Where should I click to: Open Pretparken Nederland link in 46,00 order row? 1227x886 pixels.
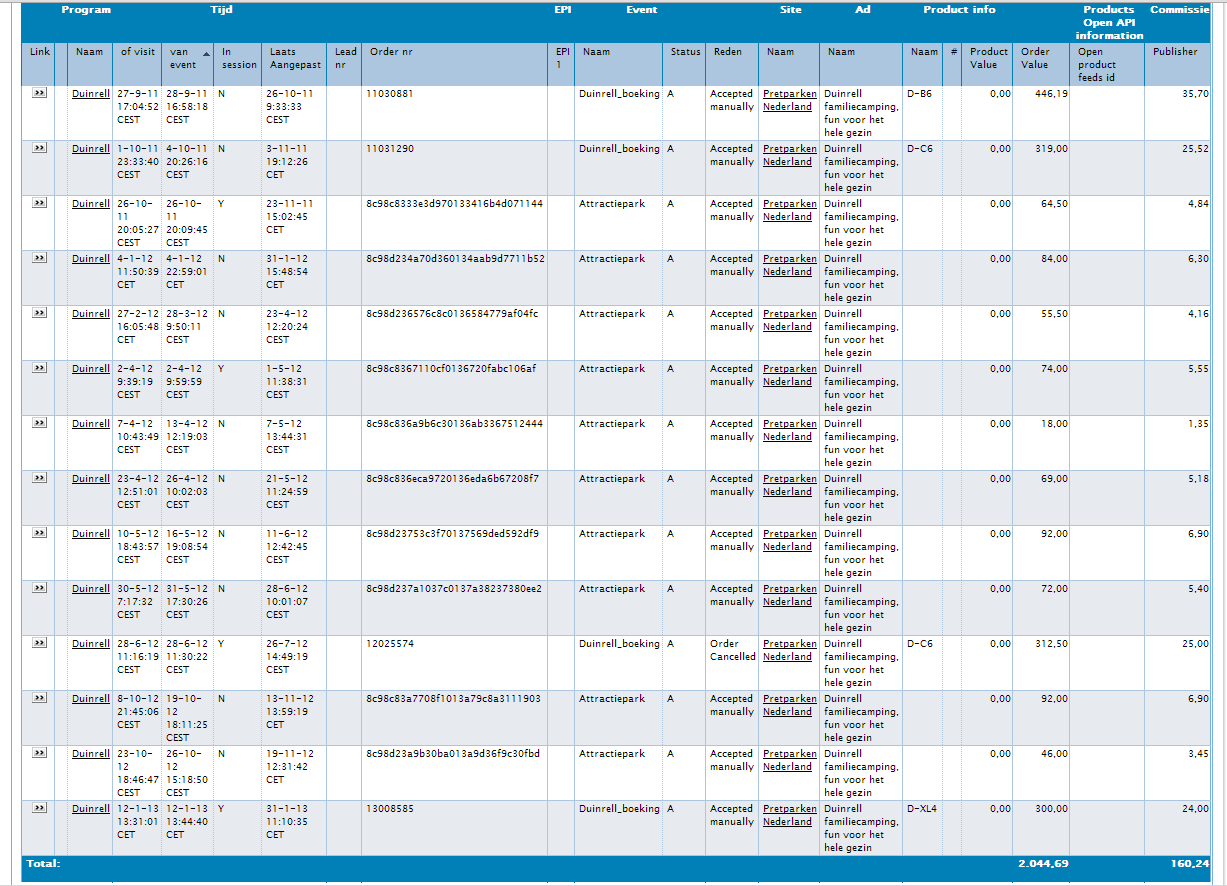click(789, 760)
